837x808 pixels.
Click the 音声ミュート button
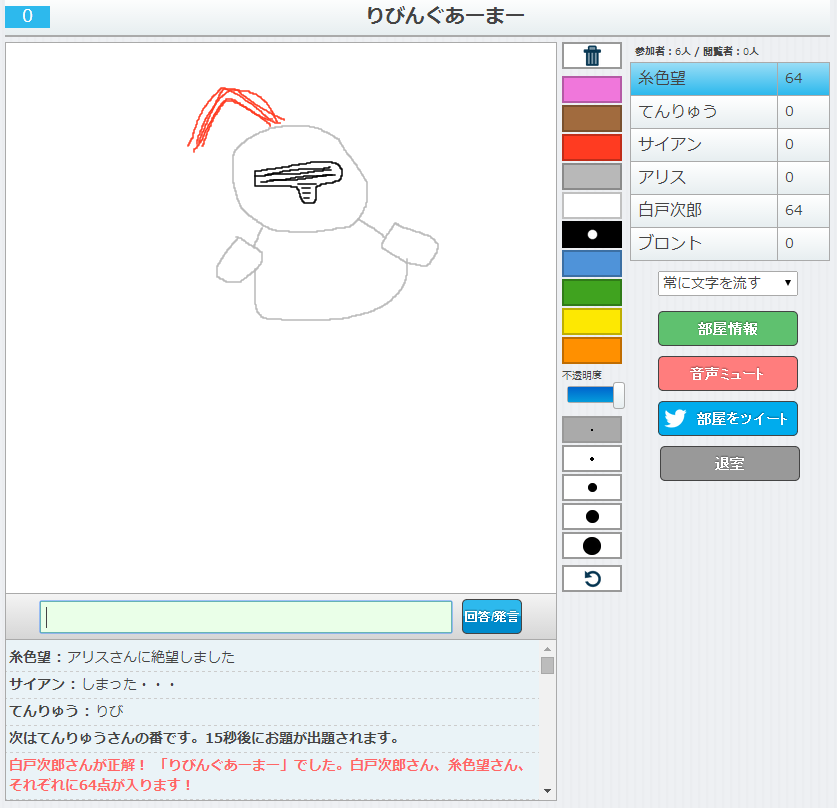(728, 374)
